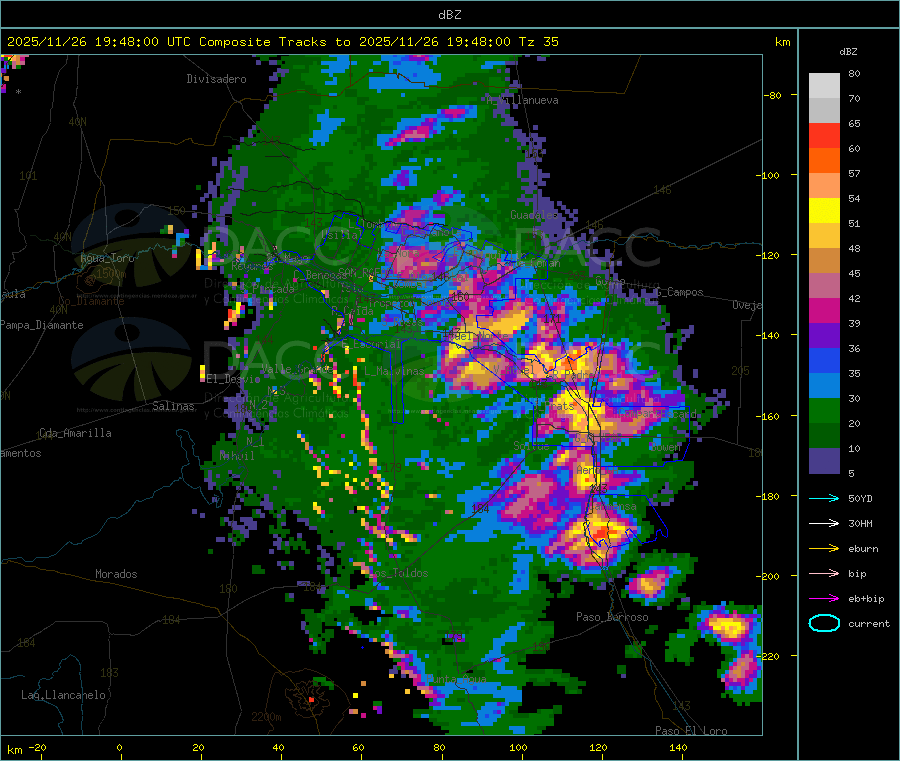Screen dimensions: 900x761
Task: Click the dBZ title at top
Action: tap(449, 15)
